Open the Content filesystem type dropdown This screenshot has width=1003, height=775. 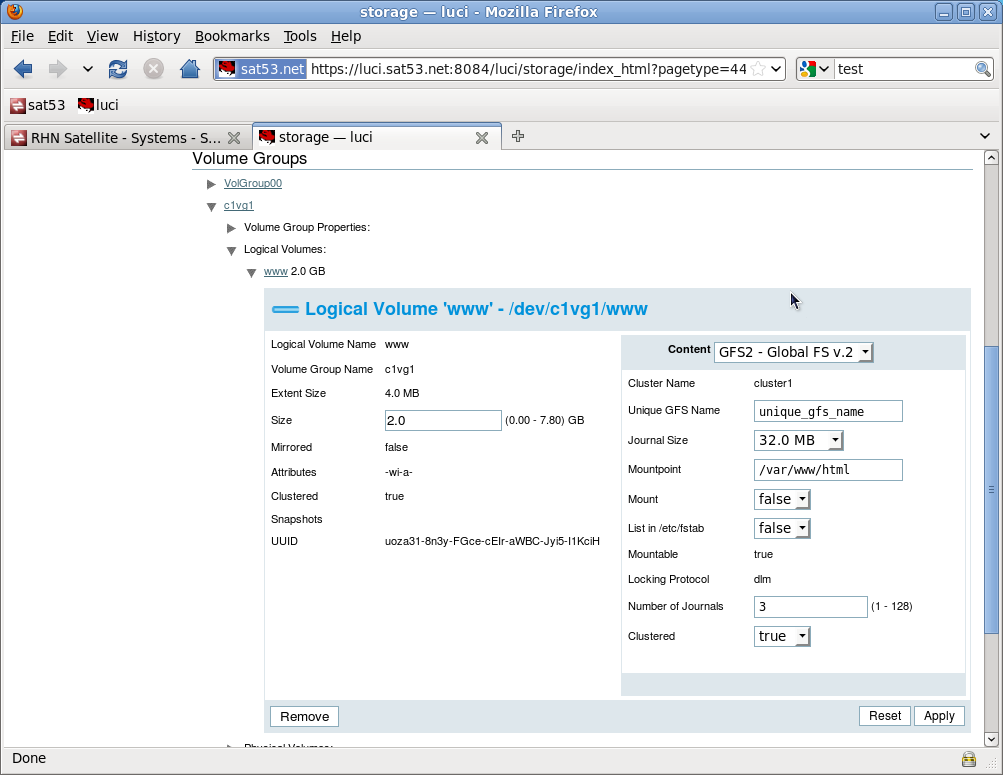tap(794, 352)
